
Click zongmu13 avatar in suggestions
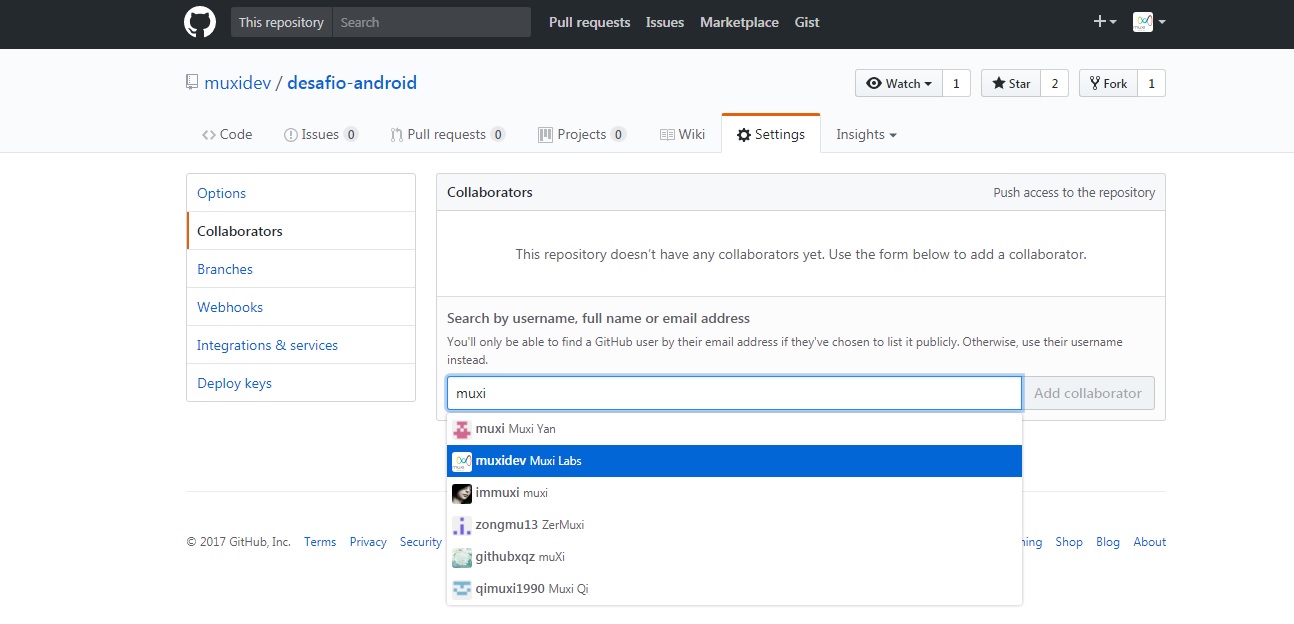coord(462,525)
